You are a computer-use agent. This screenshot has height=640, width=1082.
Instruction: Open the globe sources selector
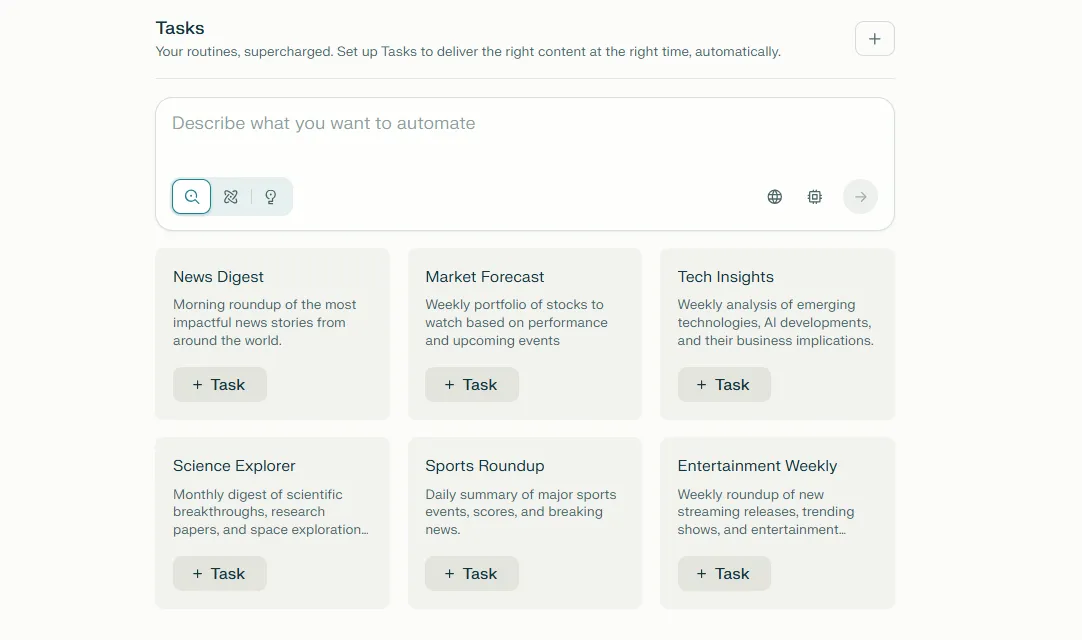pos(775,197)
